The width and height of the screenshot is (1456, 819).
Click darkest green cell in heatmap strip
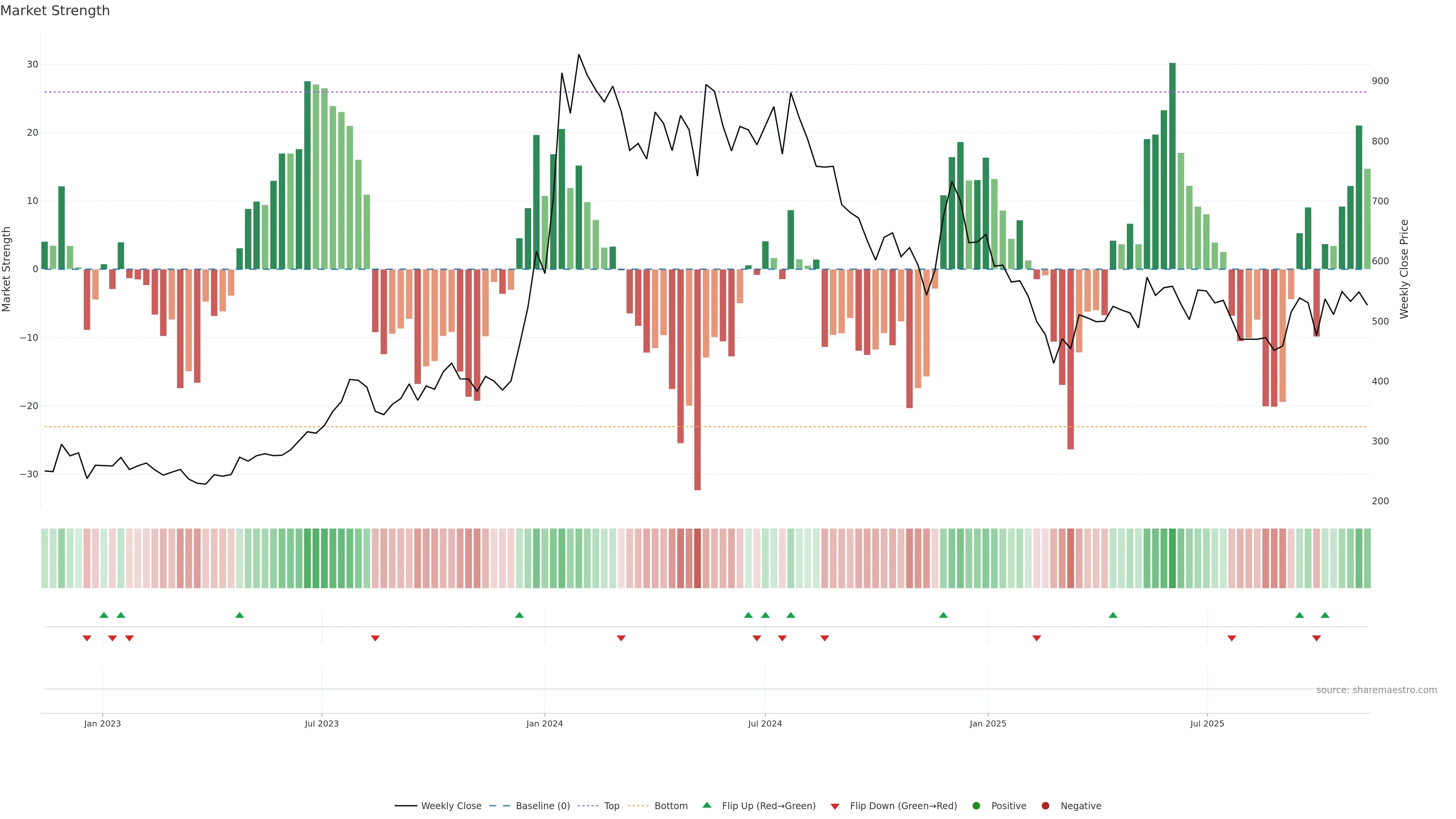point(1172,559)
